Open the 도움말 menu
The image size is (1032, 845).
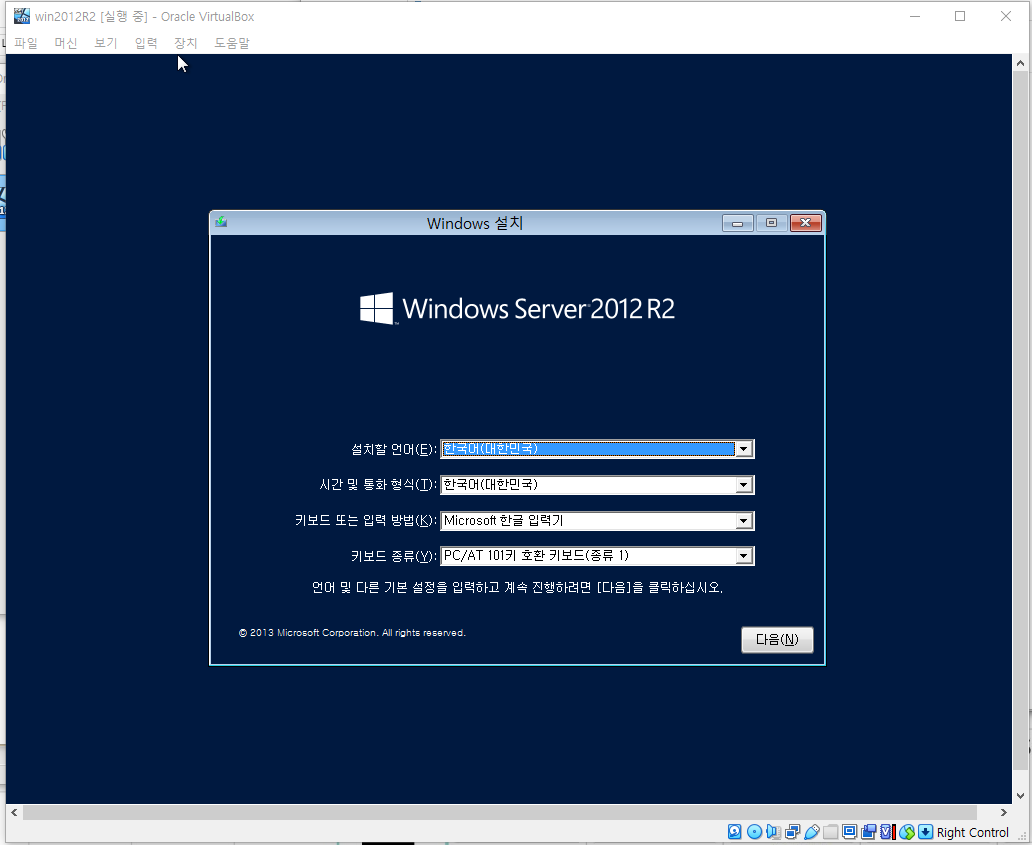point(232,43)
